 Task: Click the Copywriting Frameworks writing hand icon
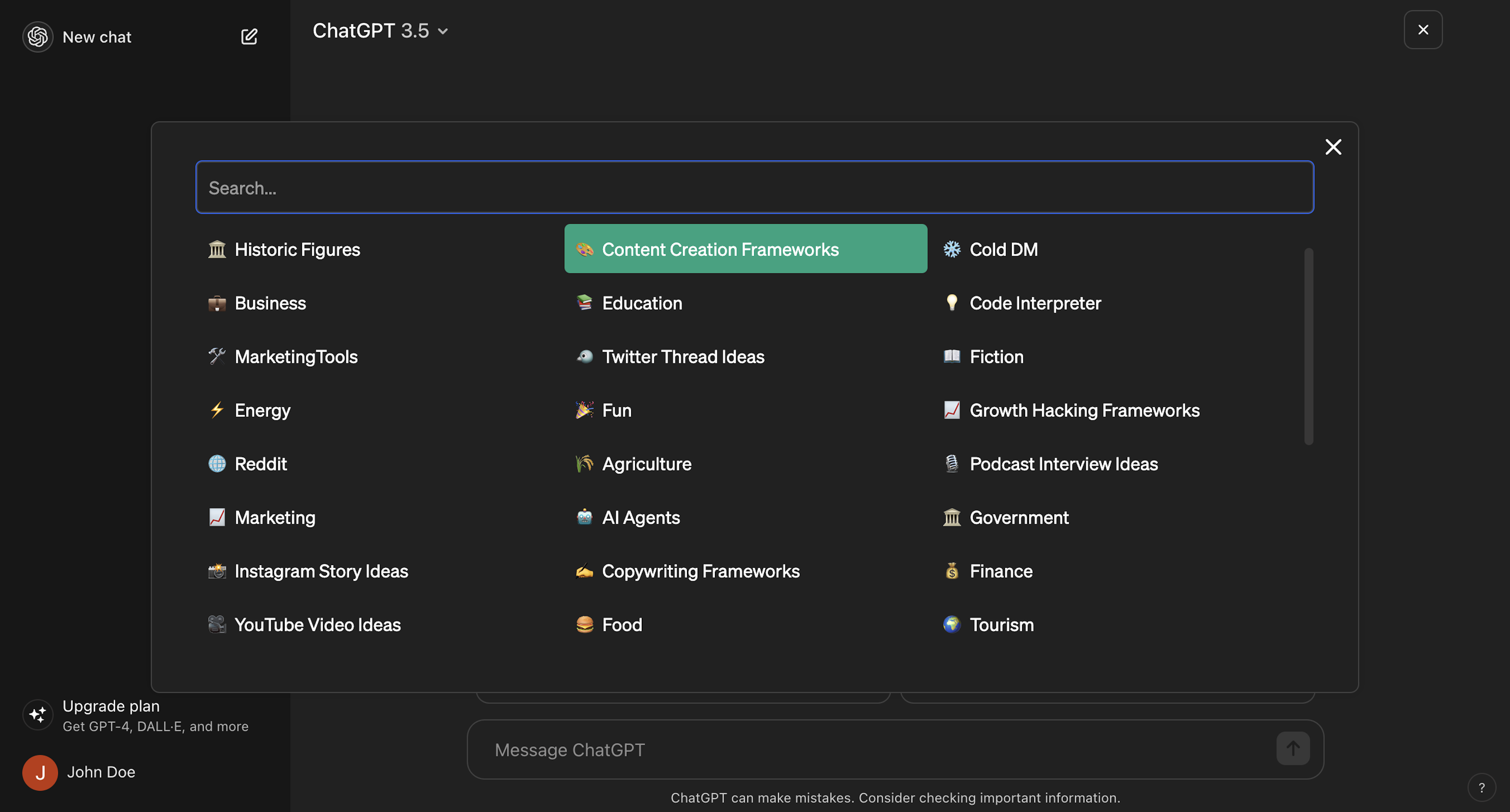click(x=584, y=571)
